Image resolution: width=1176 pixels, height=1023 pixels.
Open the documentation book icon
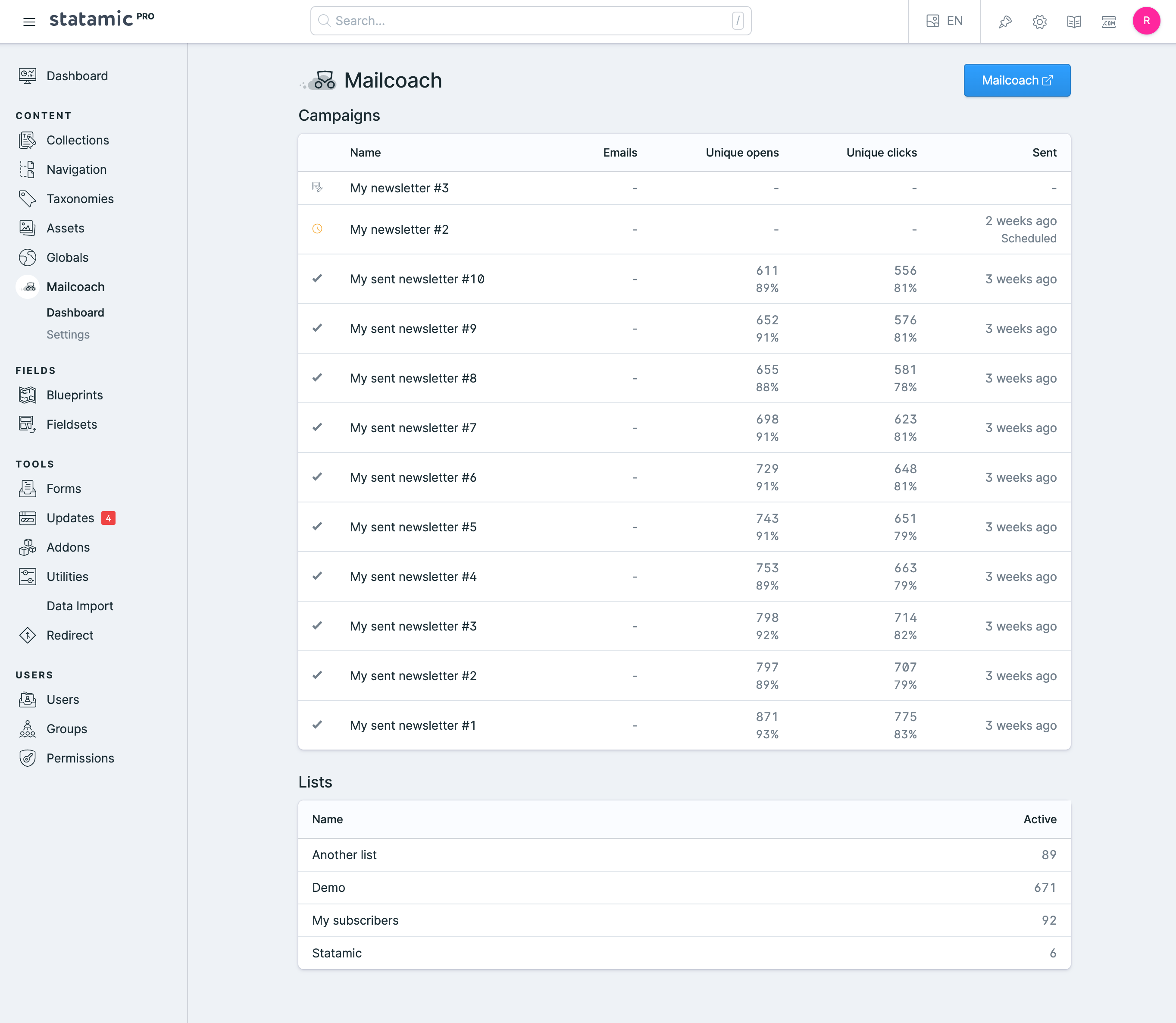(x=1074, y=22)
